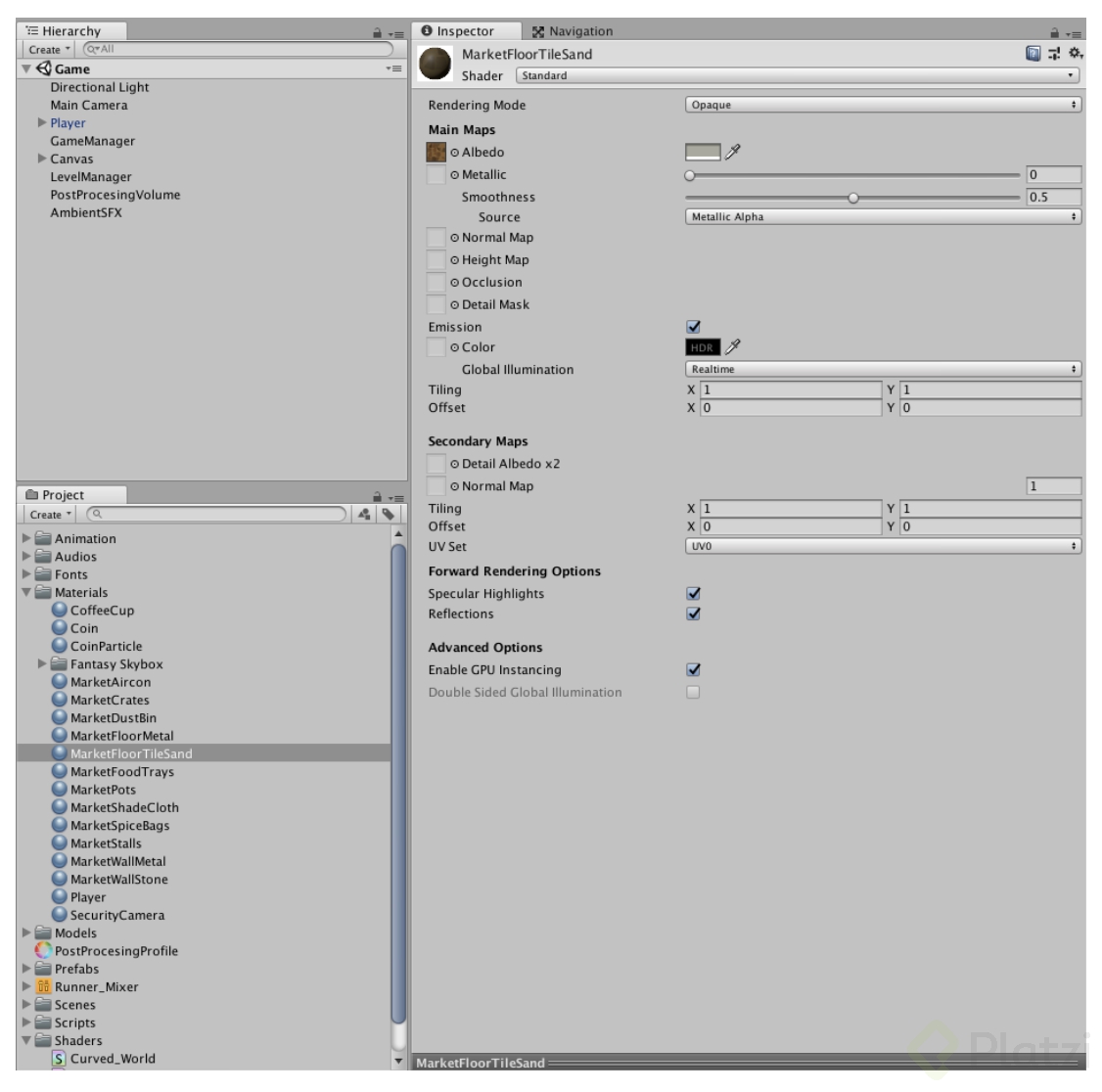
Task: Open material preset selector icon
Action: [x=1053, y=54]
